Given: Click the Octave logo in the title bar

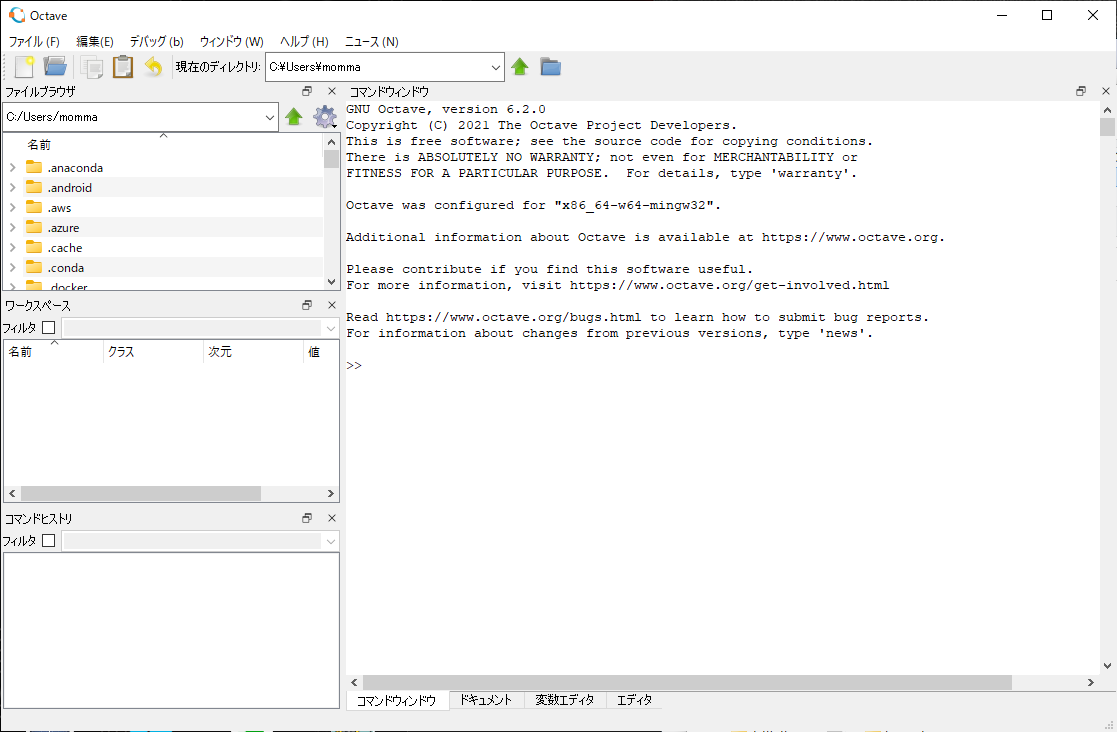Looking at the screenshot, I should coord(16,15).
